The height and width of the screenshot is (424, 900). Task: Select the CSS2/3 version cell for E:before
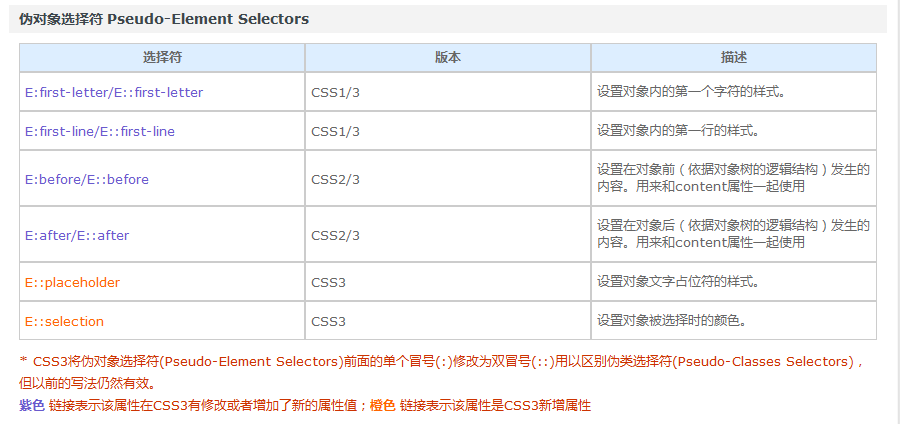coord(448,179)
